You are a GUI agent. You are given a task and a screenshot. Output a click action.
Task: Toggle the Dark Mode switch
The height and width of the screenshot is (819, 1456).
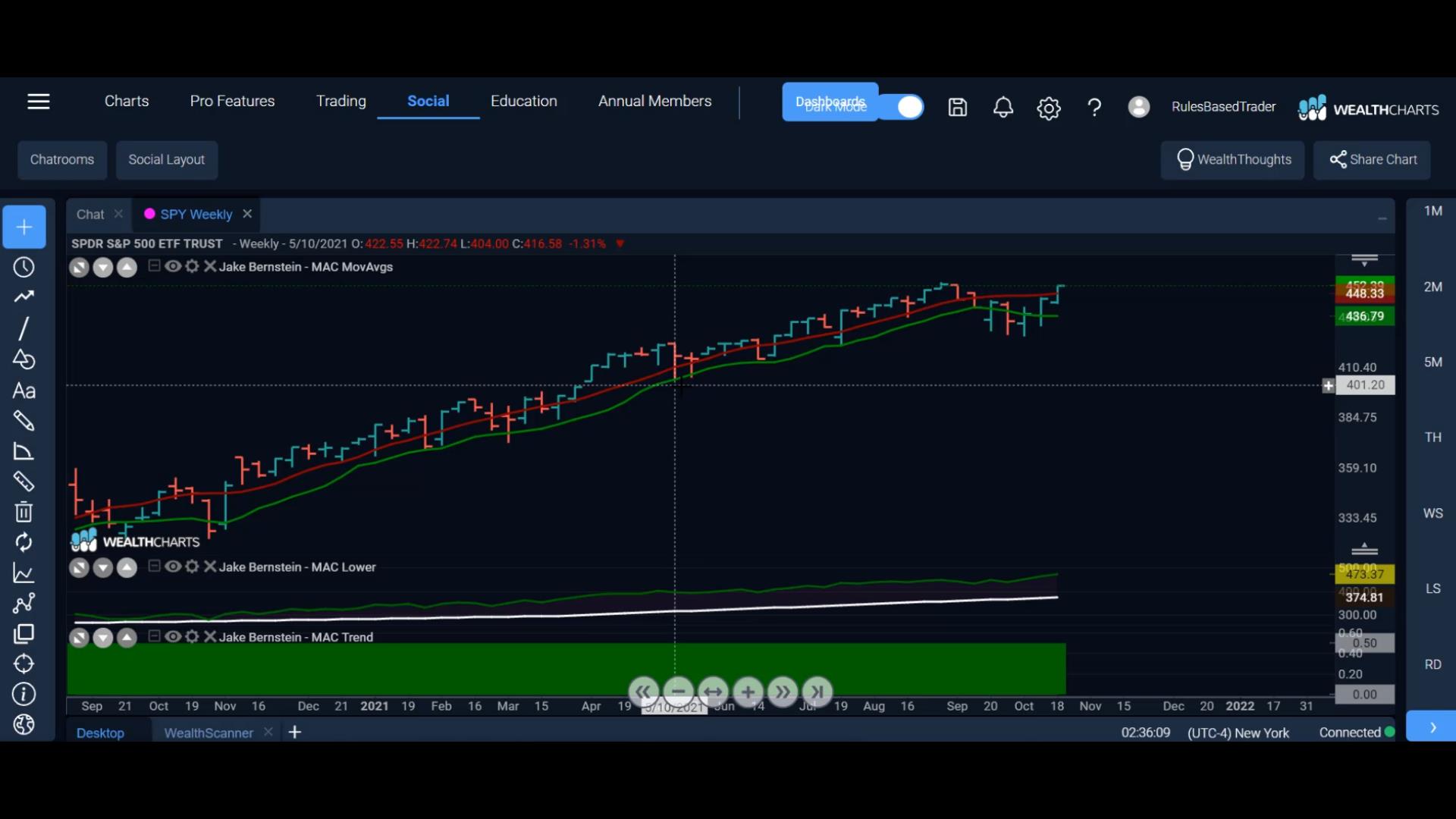pyautogui.click(x=901, y=107)
